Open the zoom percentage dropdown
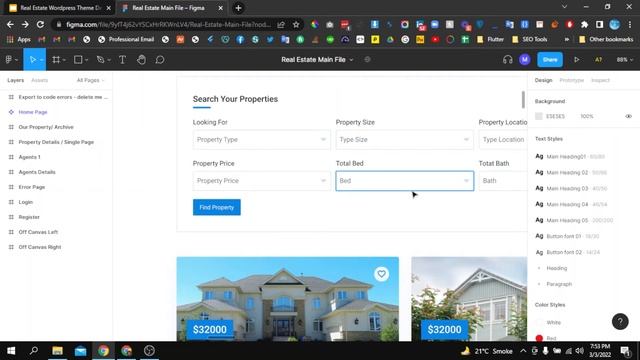Image resolution: width=640 pixels, height=360 pixels. (624, 60)
